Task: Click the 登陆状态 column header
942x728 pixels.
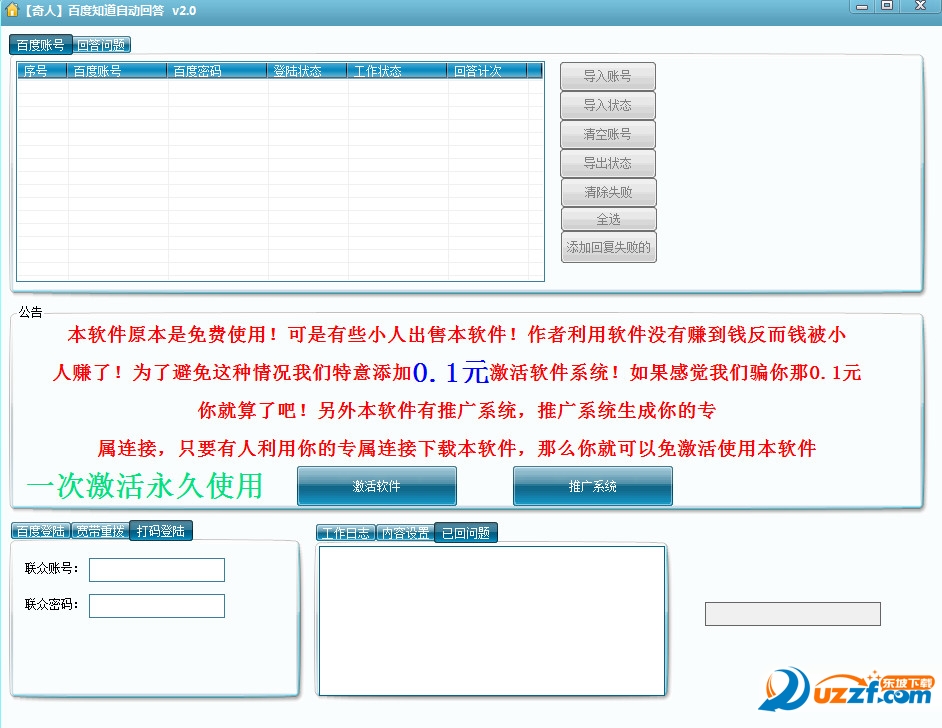Action: [x=307, y=71]
